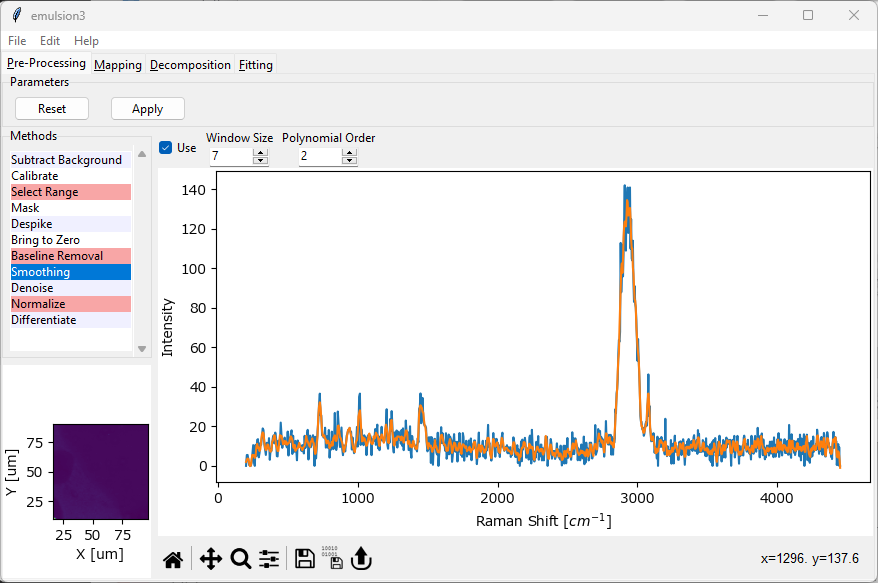Select the magnifier zoom tool
Viewport: 878px width, 583px height.
coord(240,560)
